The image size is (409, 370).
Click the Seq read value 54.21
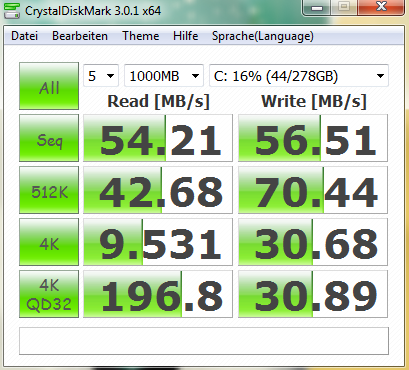pyautogui.click(x=158, y=138)
